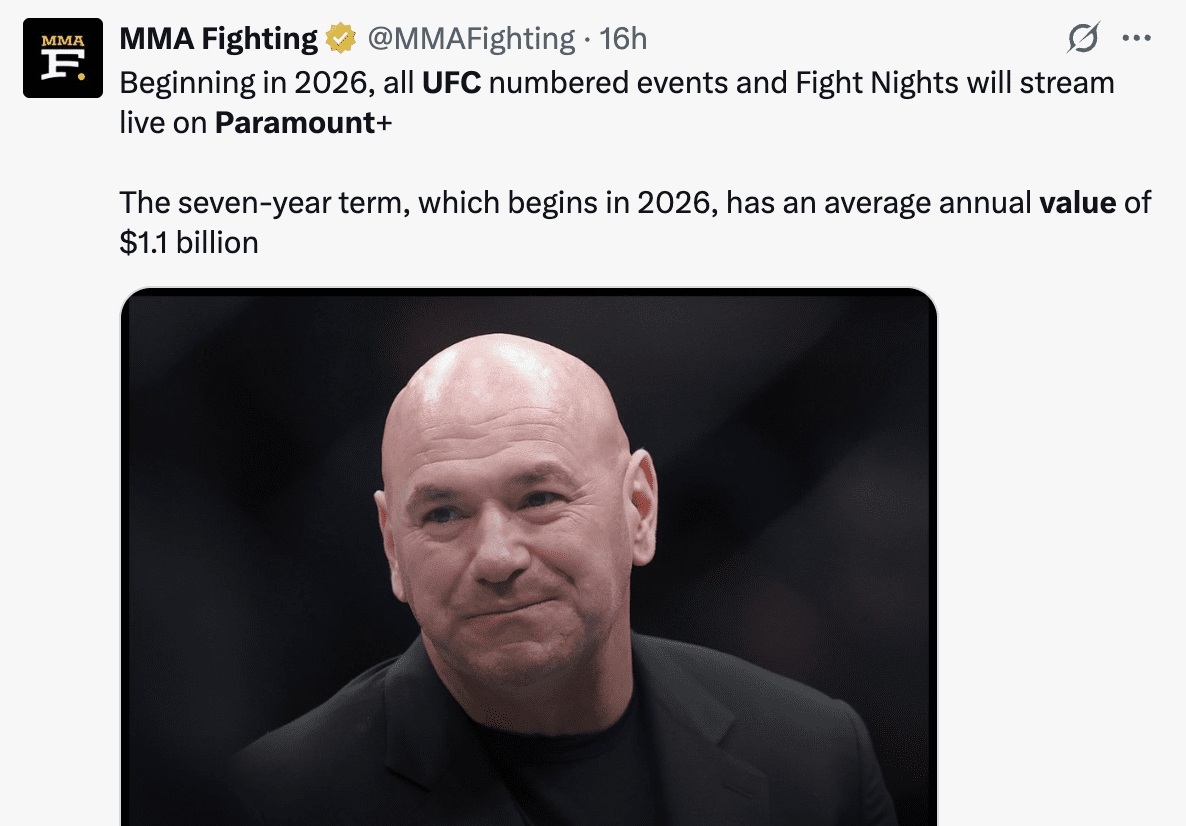Click the "will stream" words
1186x826 pixels.
(x=1040, y=82)
